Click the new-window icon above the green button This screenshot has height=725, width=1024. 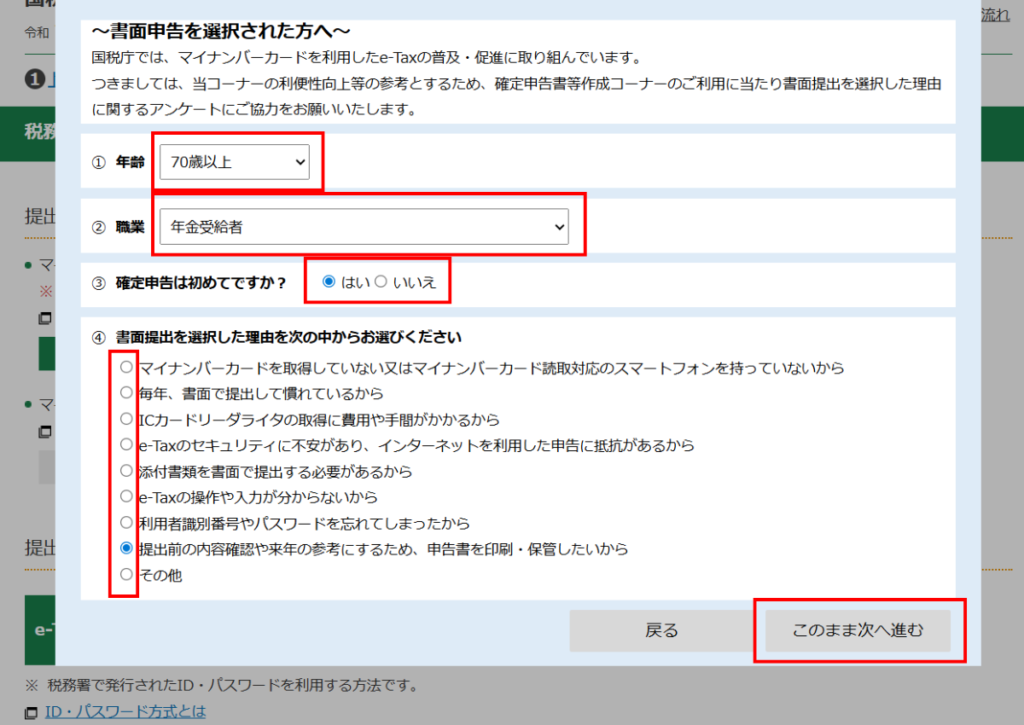pyautogui.click(x=44, y=319)
